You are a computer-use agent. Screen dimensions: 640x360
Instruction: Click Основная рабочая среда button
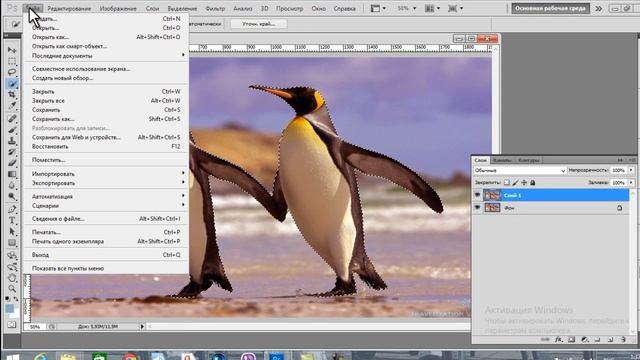(x=550, y=8)
